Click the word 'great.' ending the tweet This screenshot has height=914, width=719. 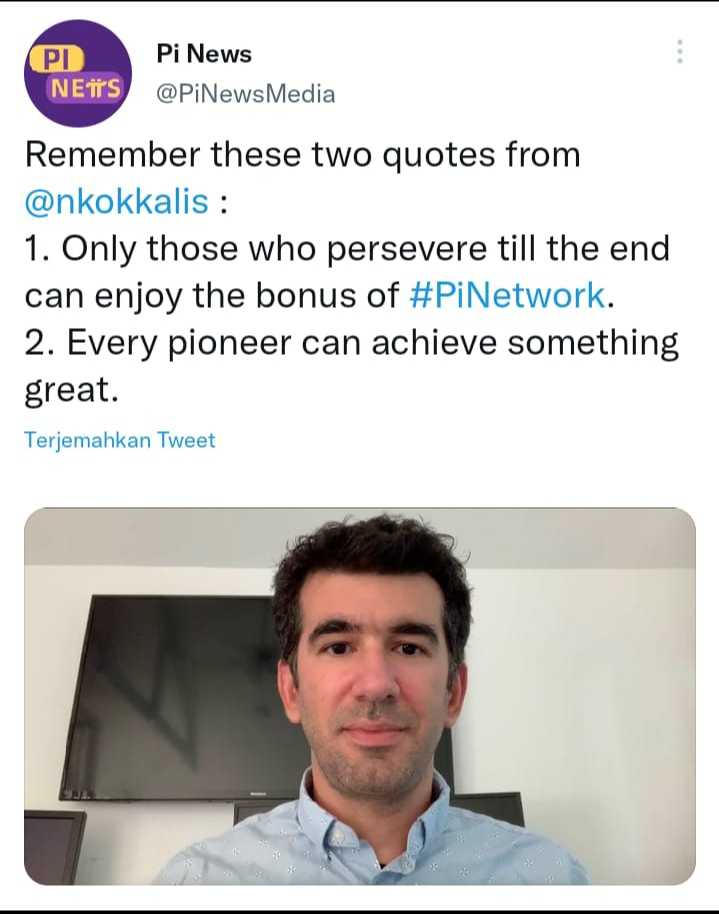[71, 391]
